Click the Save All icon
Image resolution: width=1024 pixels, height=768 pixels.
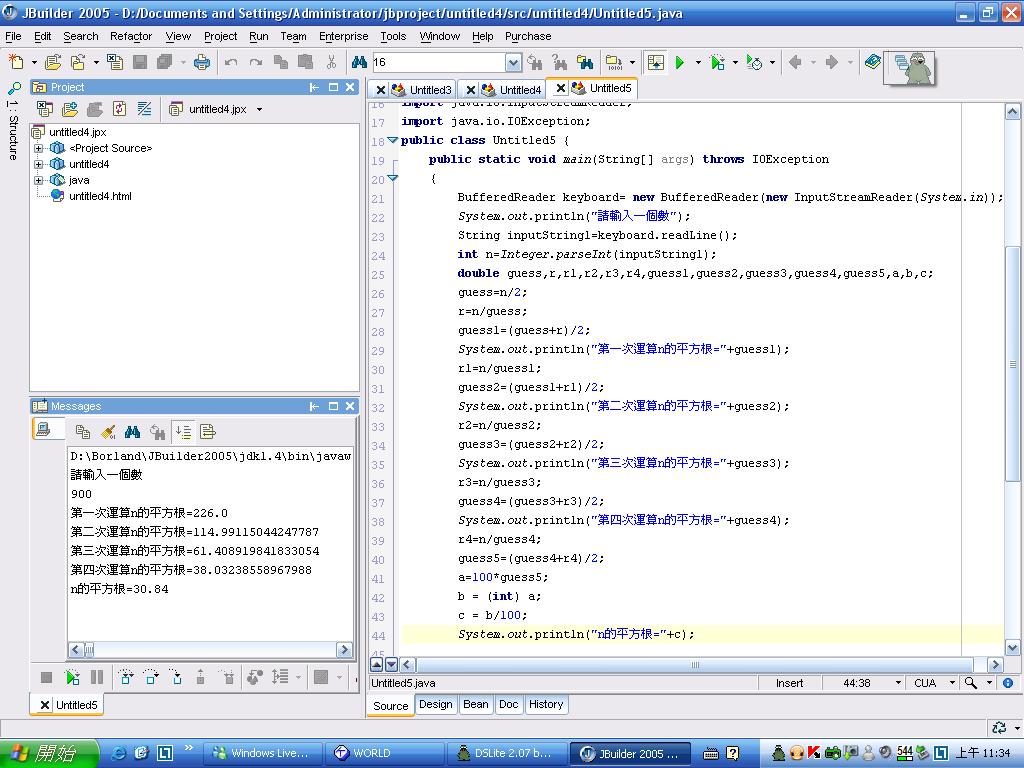[165, 63]
